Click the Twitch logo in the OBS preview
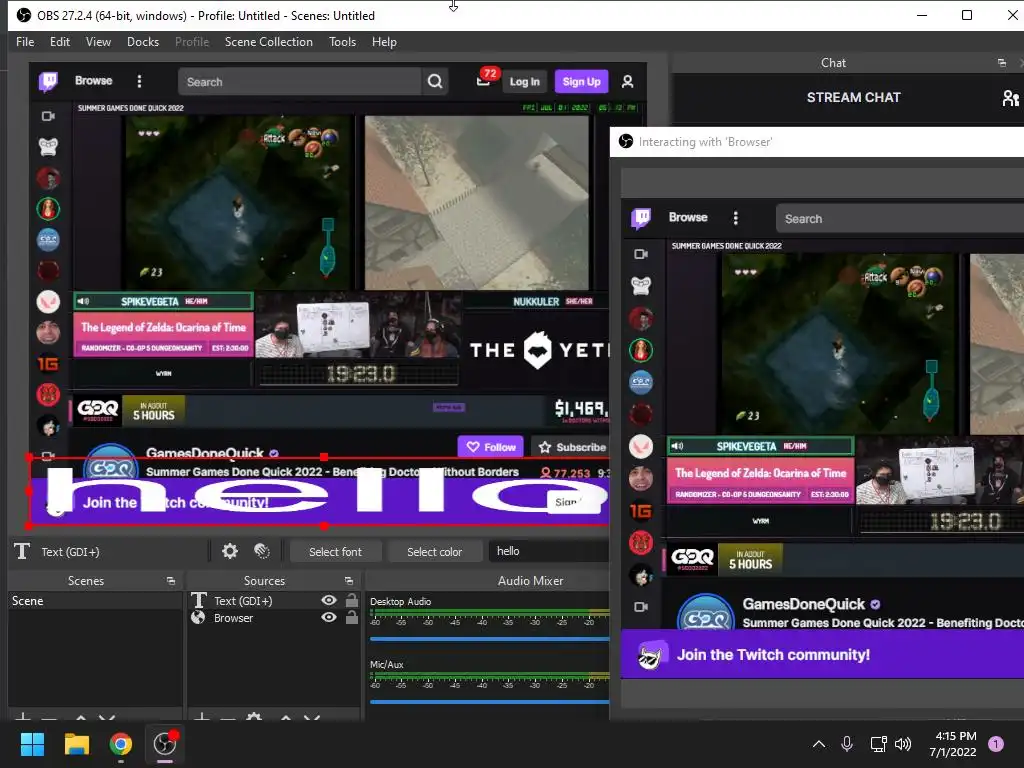This screenshot has width=1024, height=768. (x=48, y=82)
